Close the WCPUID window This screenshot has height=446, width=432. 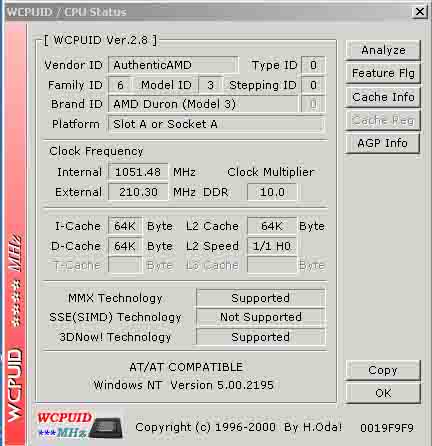point(420,12)
